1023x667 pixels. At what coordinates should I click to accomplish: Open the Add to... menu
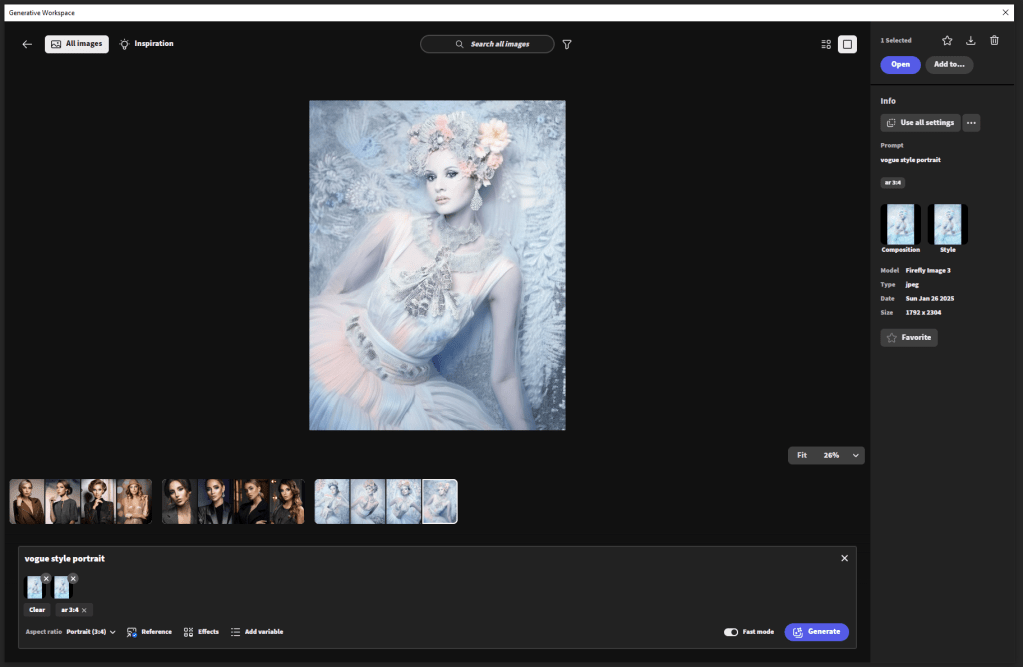coord(949,64)
